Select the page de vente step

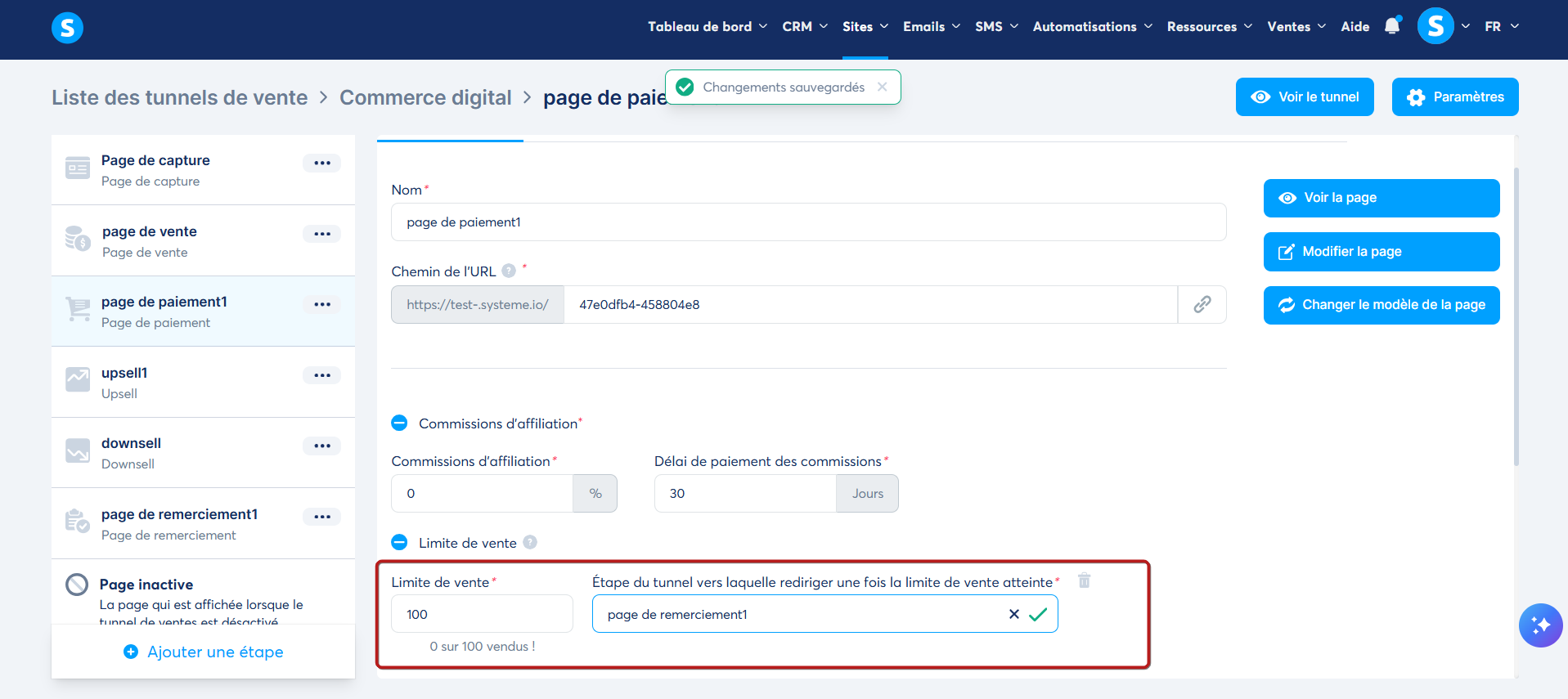[203, 241]
